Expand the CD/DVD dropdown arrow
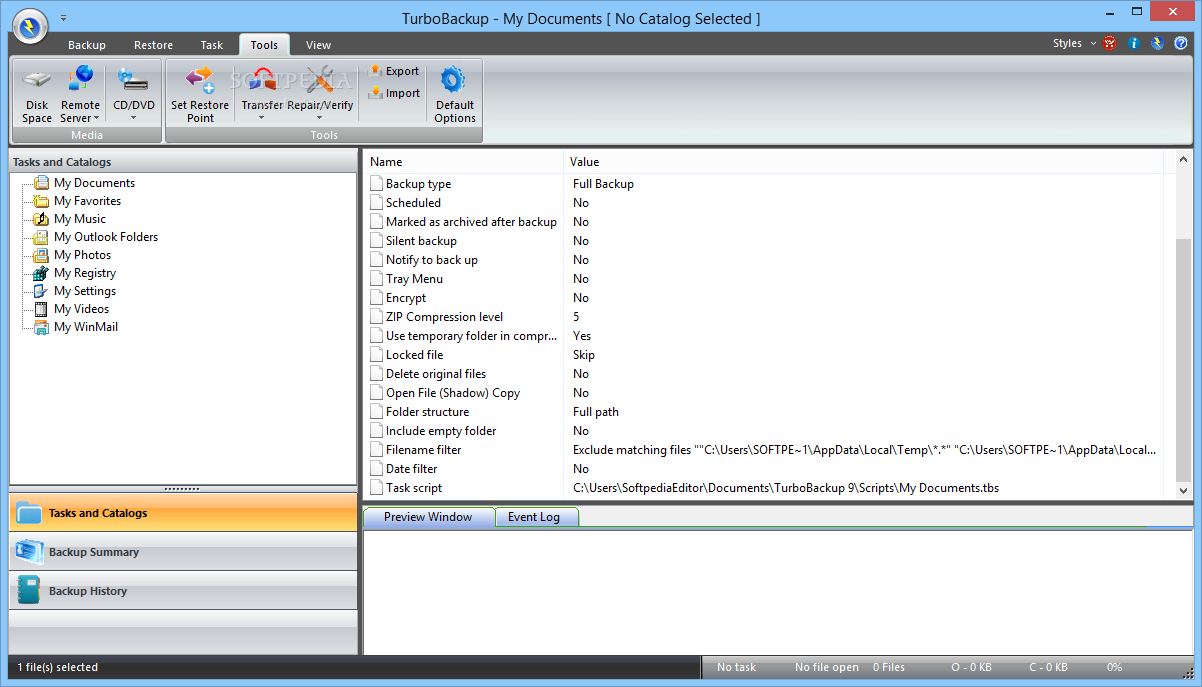The height and width of the screenshot is (687, 1202). pos(133,117)
